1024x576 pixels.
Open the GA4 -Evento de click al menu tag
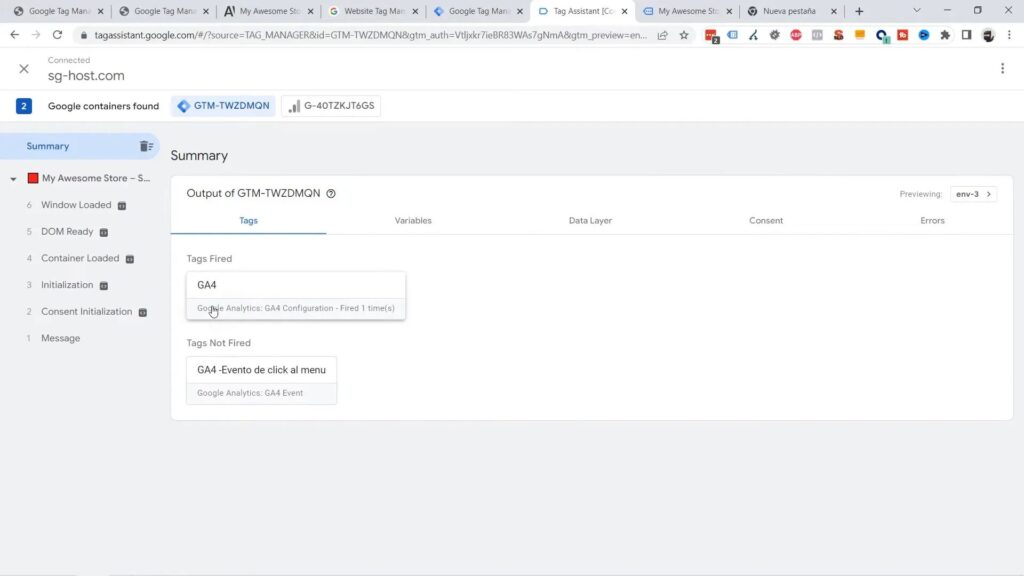pyautogui.click(x=261, y=381)
